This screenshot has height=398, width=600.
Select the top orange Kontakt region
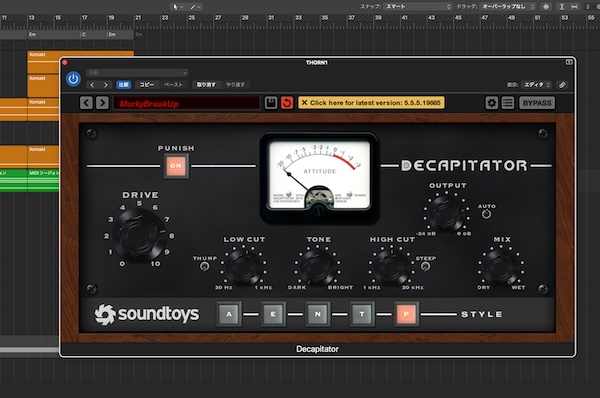point(81,62)
